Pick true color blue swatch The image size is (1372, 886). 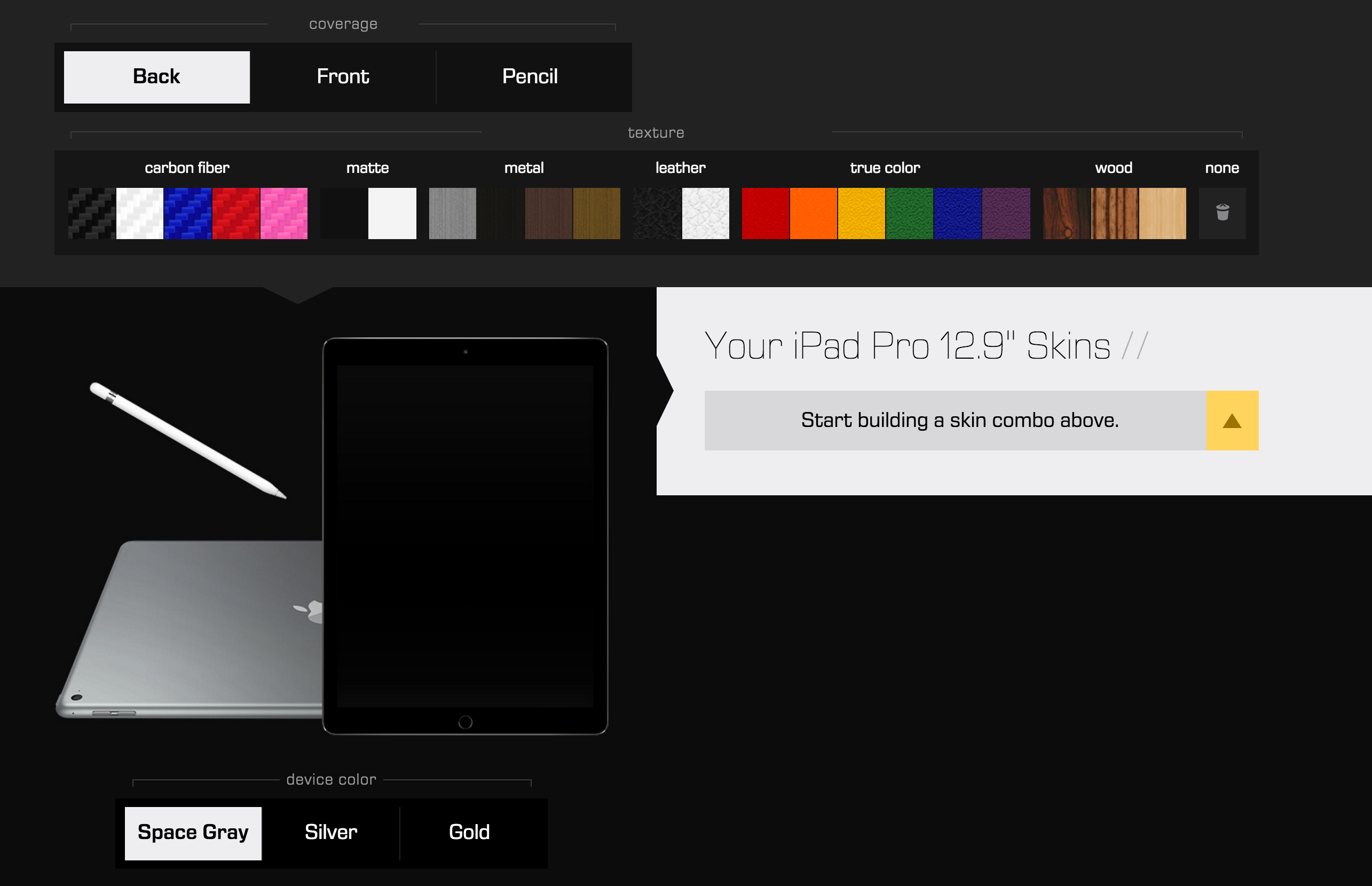click(958, 213)
